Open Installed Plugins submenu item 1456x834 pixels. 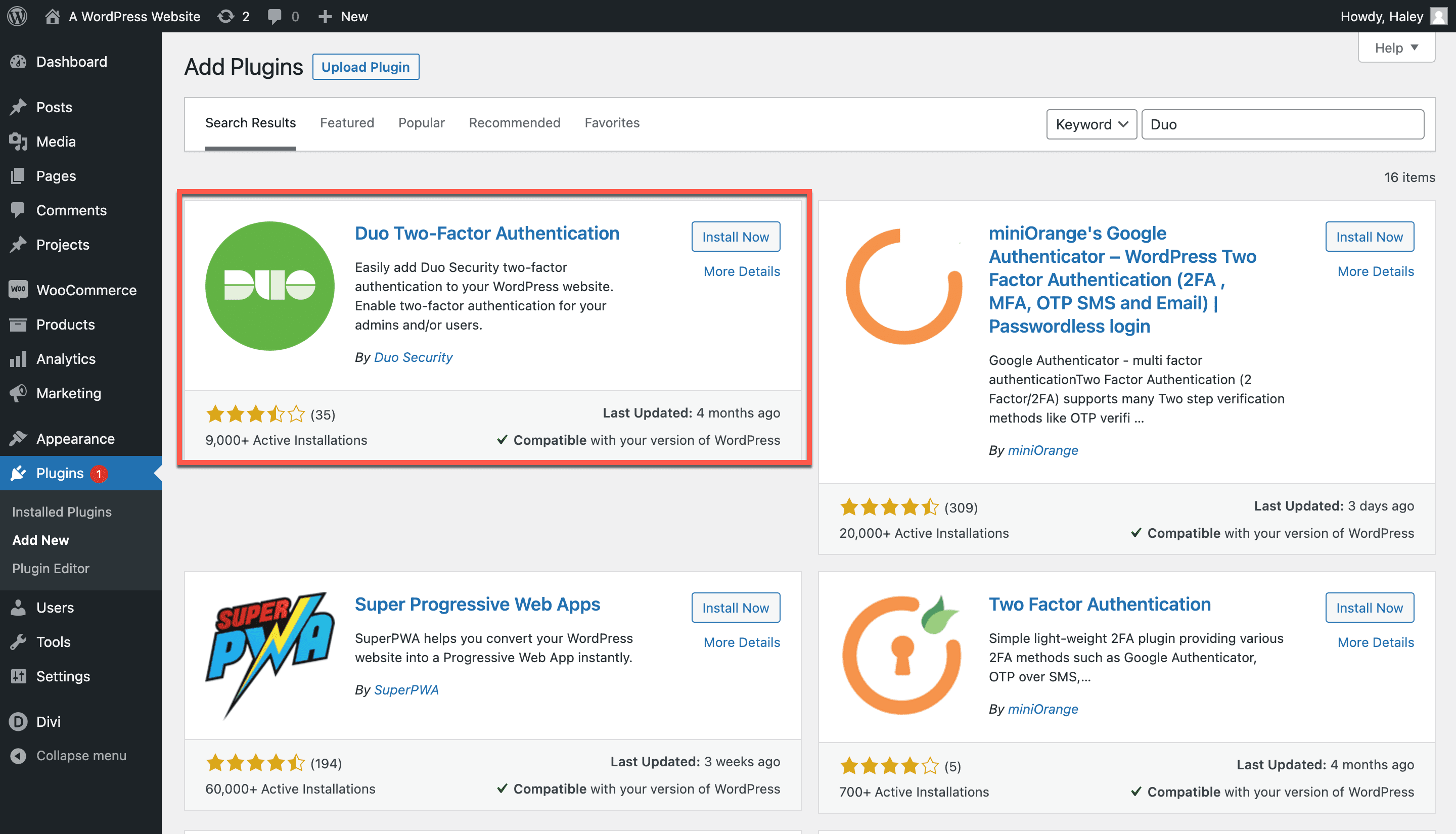62,512
